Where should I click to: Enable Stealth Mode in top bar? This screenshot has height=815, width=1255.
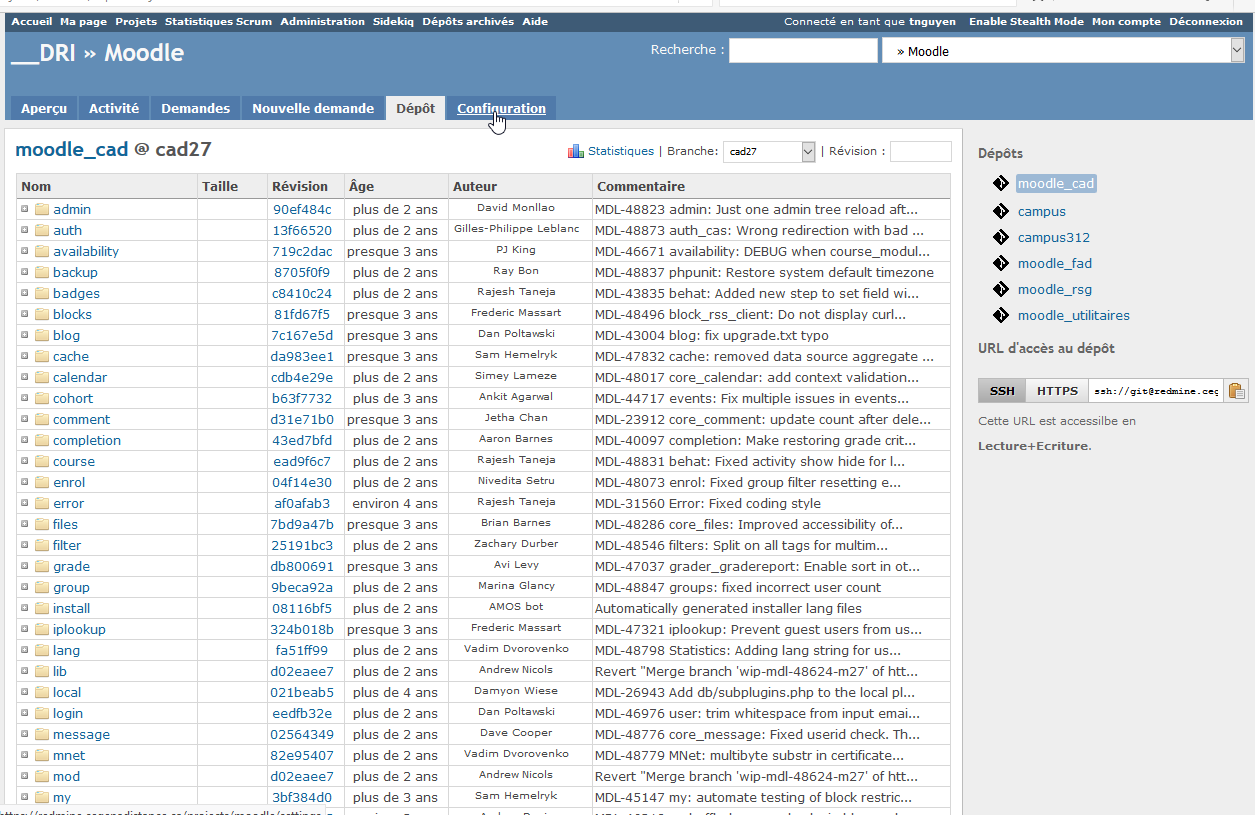(1026, 22)
